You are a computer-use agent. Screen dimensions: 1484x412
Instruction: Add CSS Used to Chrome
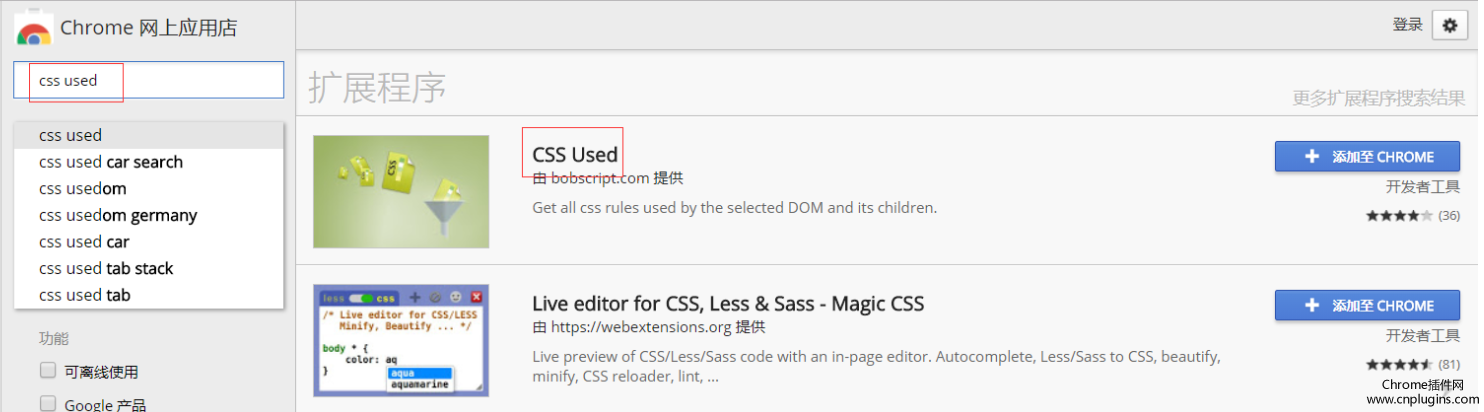[x=1367, y=157]
